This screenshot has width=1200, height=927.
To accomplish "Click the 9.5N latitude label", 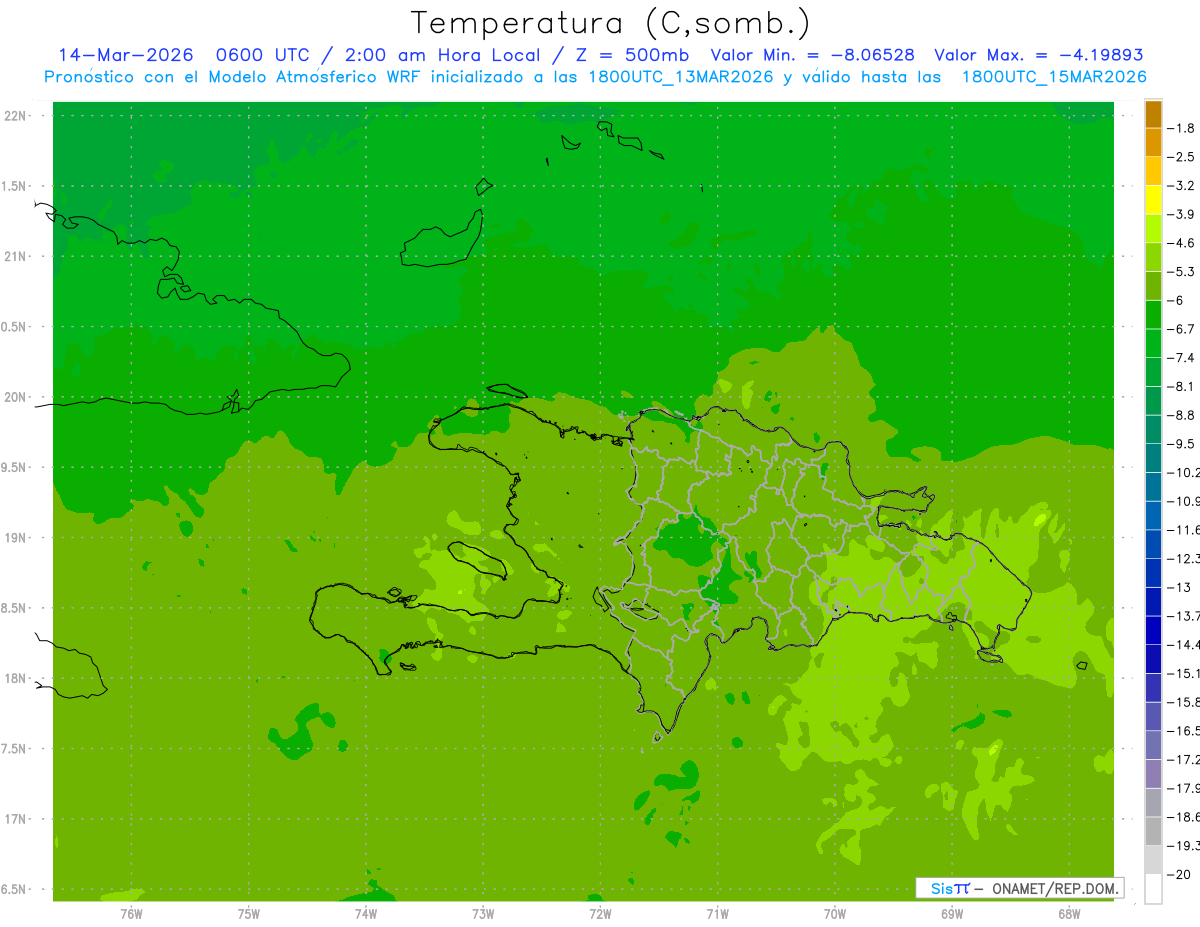I will 14,468.
